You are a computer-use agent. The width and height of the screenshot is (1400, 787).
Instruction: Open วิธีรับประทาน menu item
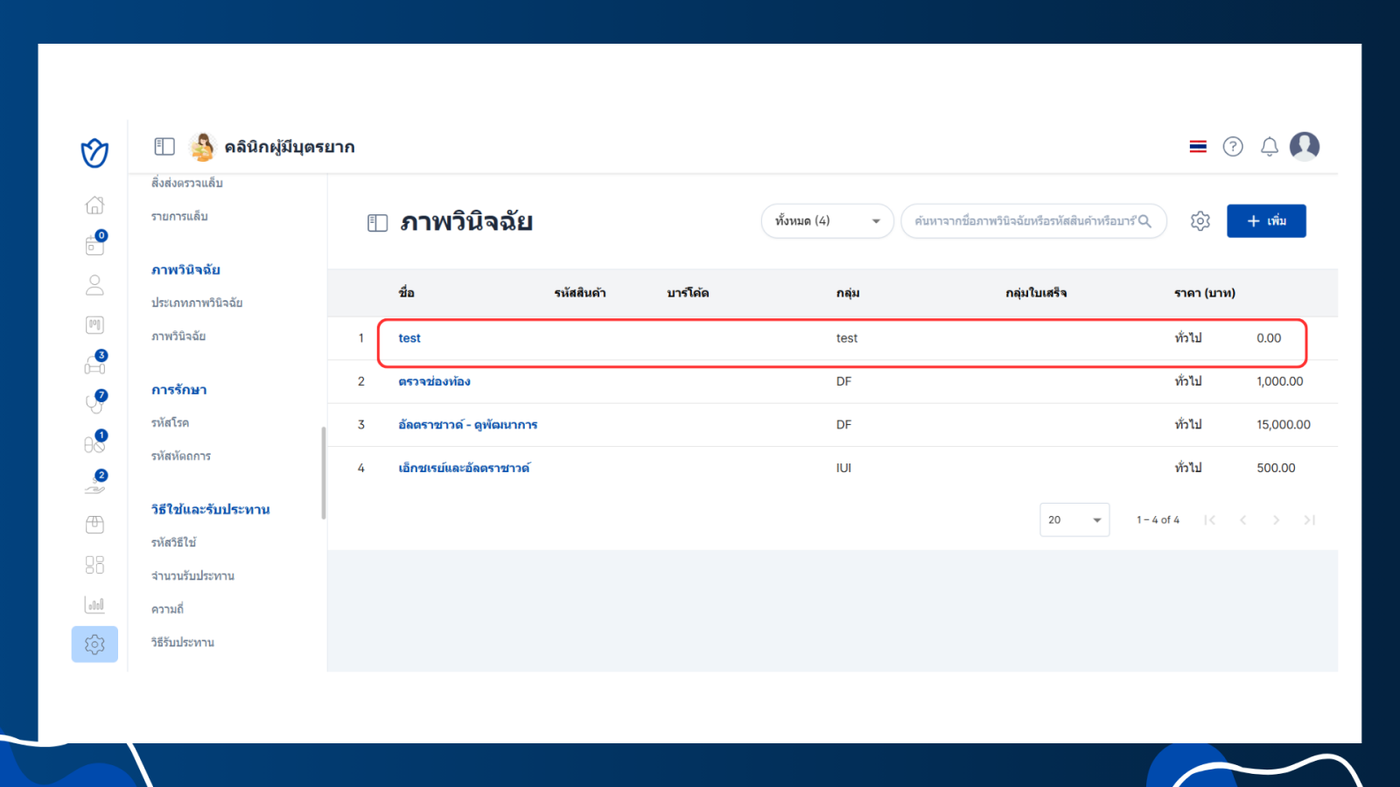[x=182, y=642]
